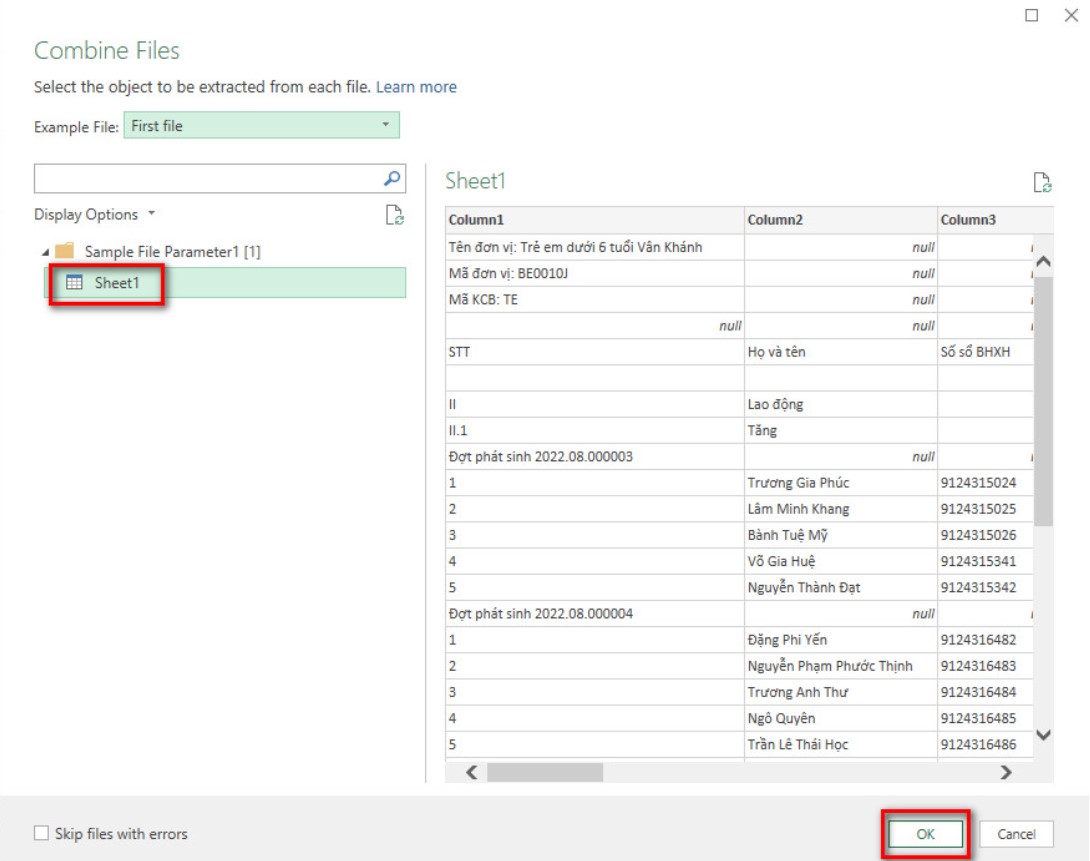Click the preview scroll down arrow
Viewport: 1090px width, 861px height.
[1043, 735]
